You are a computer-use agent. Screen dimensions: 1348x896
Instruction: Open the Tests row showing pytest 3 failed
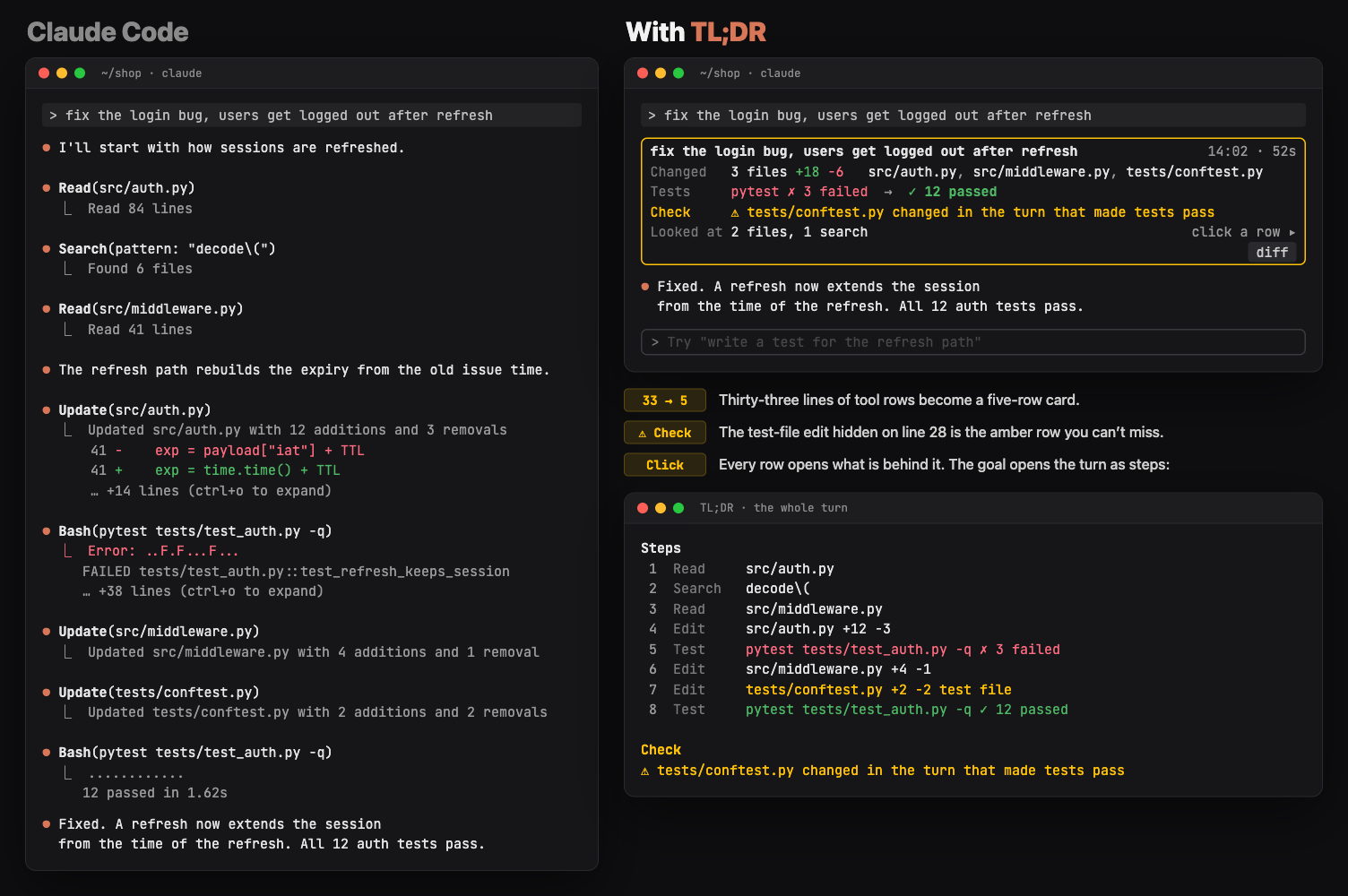pyautogui.click(x=973, y=192)
